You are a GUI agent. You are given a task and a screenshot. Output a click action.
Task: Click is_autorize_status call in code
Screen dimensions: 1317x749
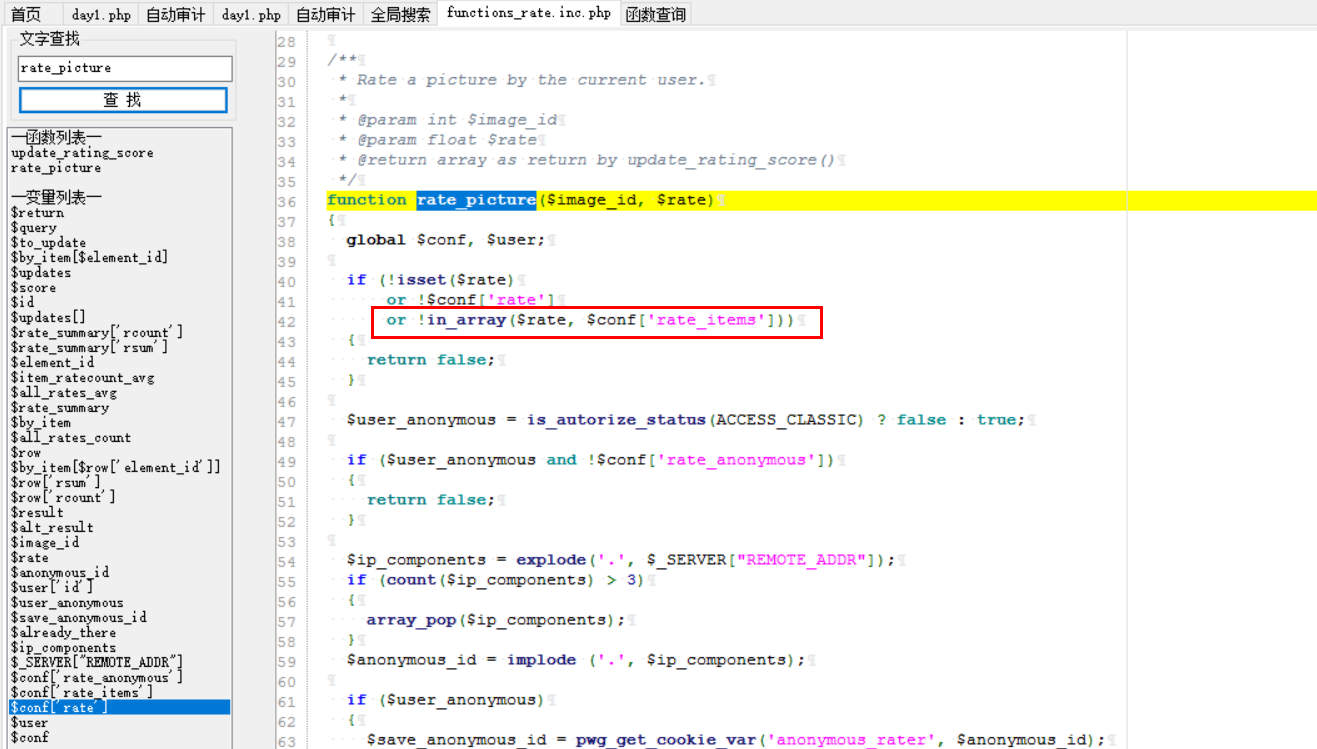tap(617, 420)
